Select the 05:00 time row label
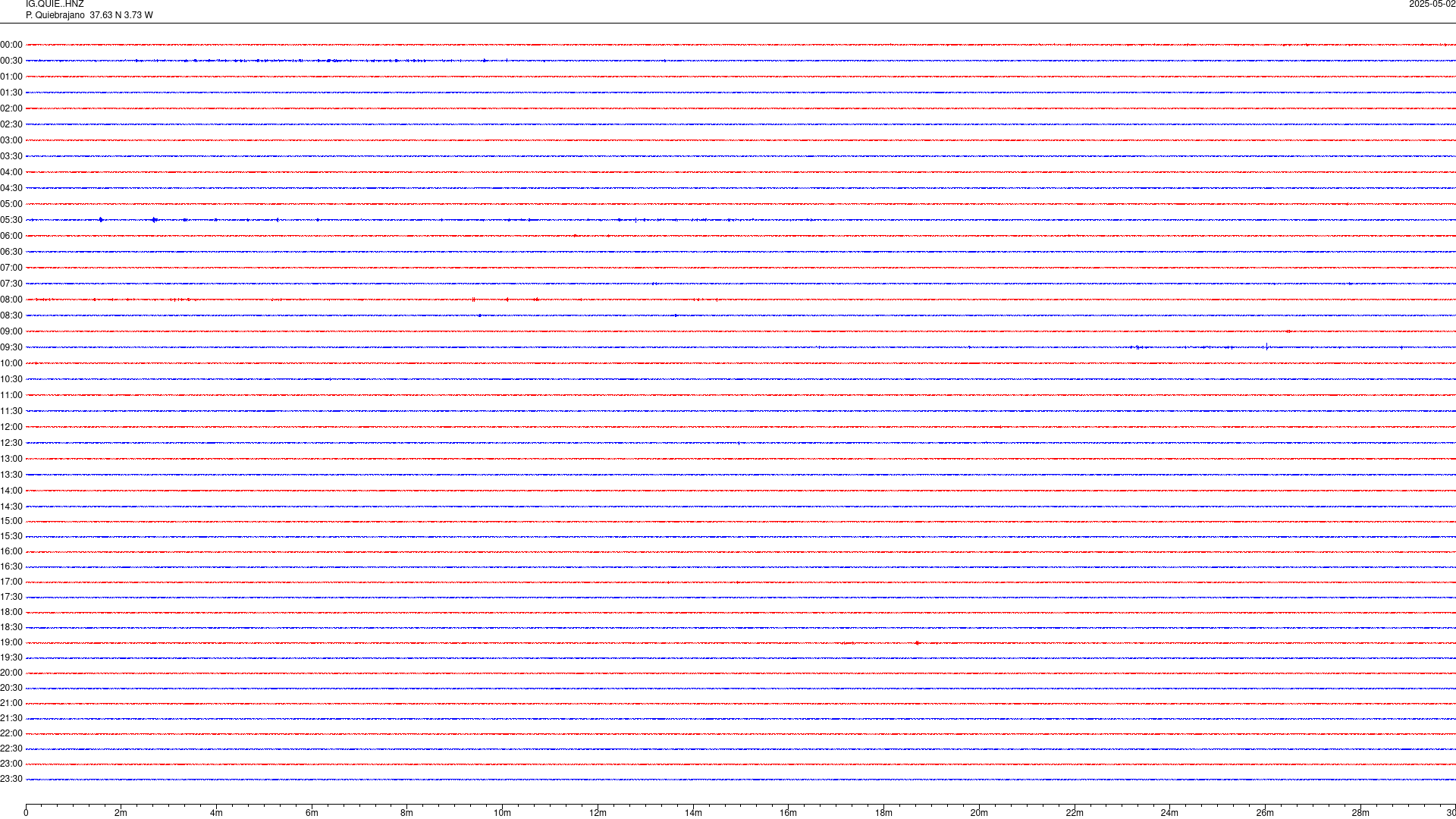 11,204
